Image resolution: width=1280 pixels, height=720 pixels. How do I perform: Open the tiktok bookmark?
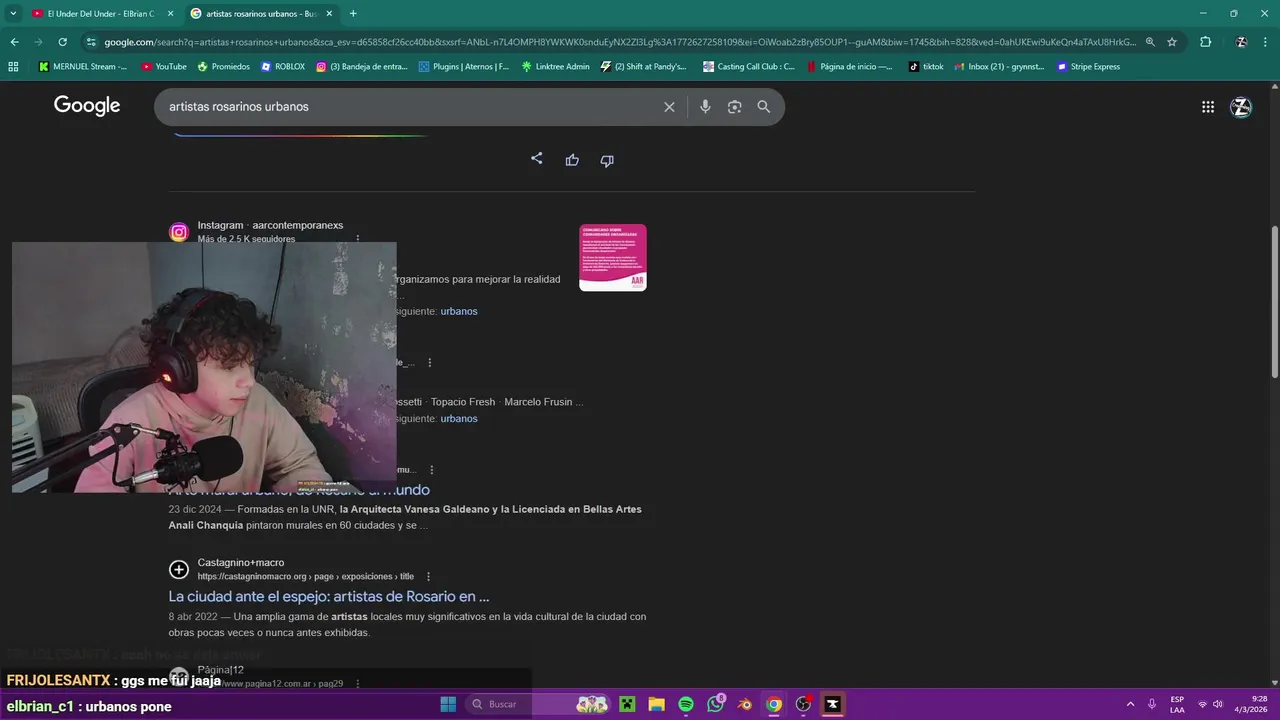926,67
